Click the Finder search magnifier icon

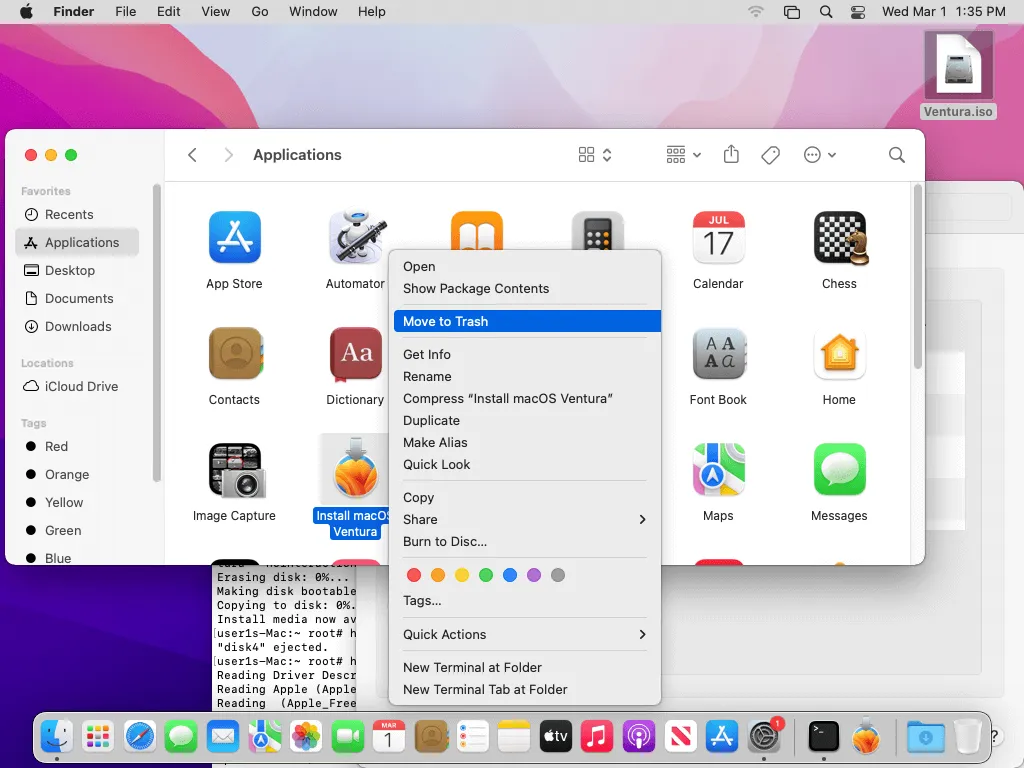pos(897,155)
